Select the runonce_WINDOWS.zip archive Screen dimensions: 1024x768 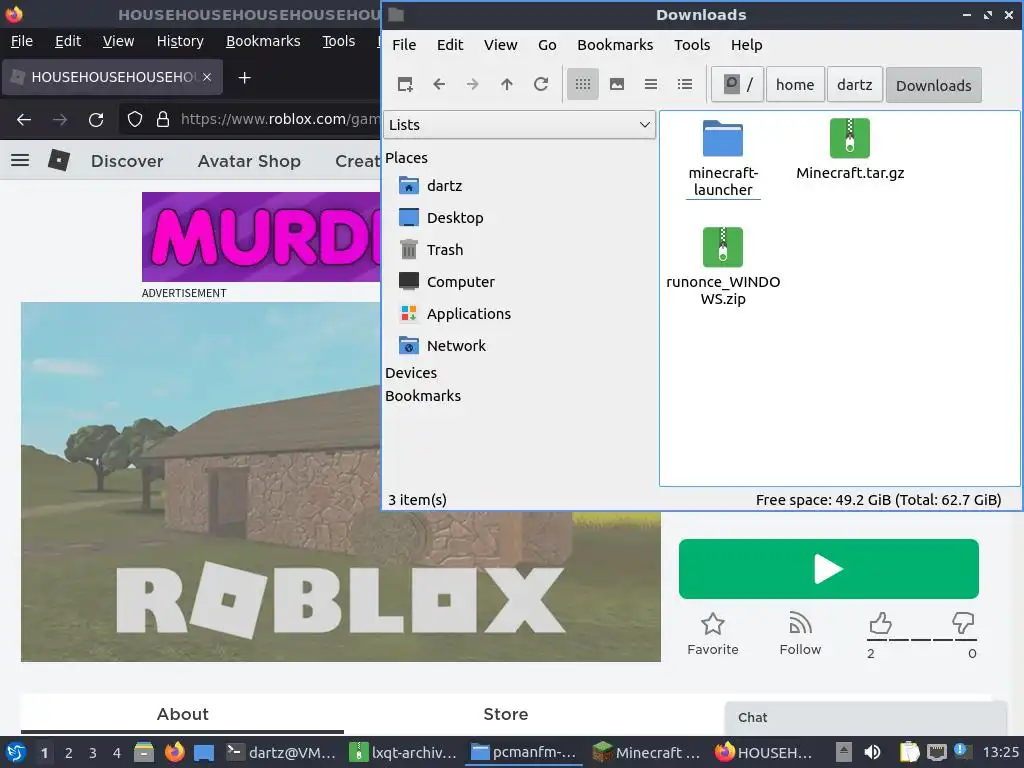[723, 267]
